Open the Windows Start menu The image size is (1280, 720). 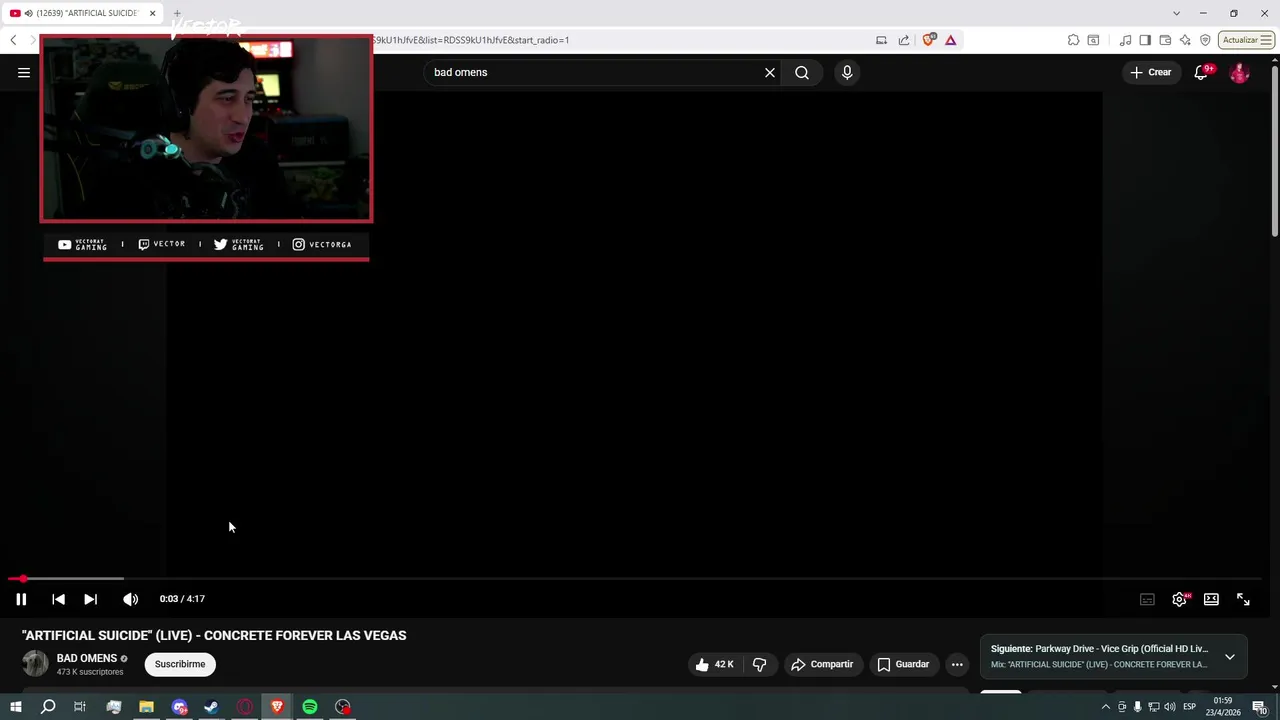[x=15, y=707]
